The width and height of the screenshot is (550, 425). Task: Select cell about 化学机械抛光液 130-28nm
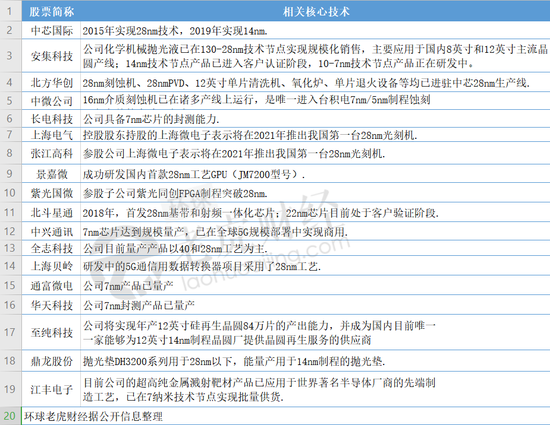(x=315, y=56)
